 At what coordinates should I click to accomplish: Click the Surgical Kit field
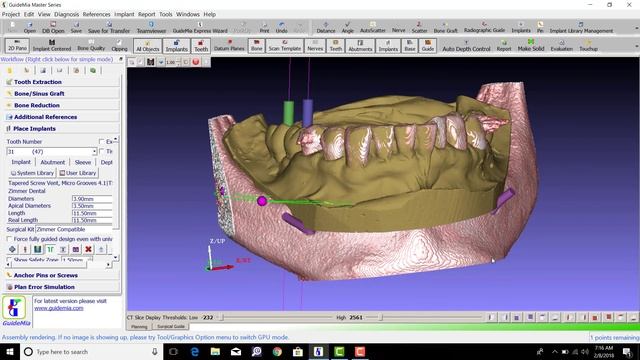pyautogui.click(x=73, y=229)
